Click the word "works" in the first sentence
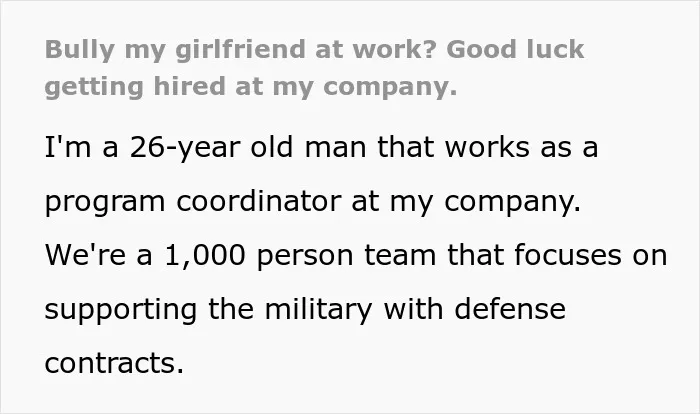The image size is (700, 414). (487, 146)
